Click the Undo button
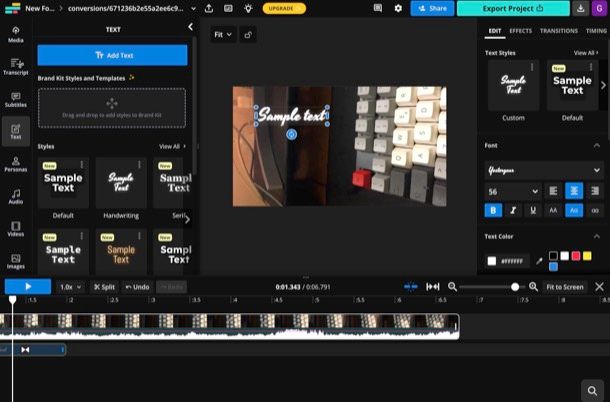Viewport: 610px width, 402px height. click(x=137, y=287)
